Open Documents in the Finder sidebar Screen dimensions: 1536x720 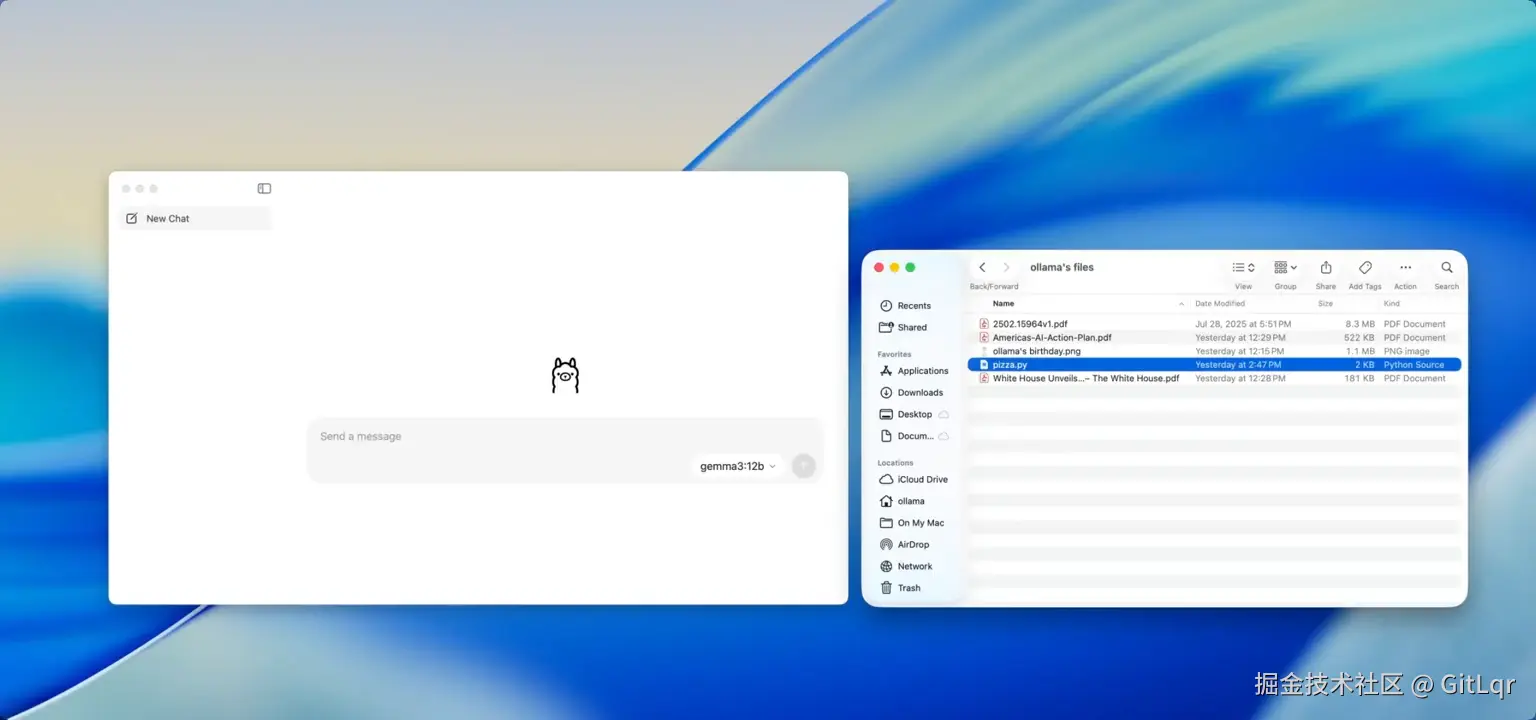click(x=915, y=436)
